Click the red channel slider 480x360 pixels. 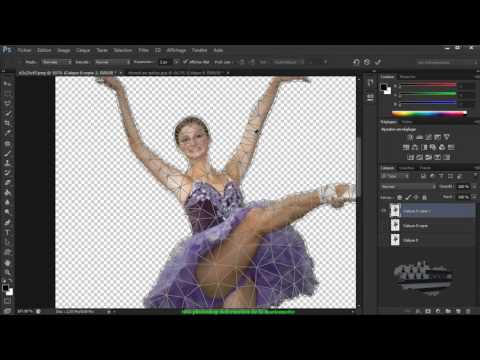(x=428, y=86)
